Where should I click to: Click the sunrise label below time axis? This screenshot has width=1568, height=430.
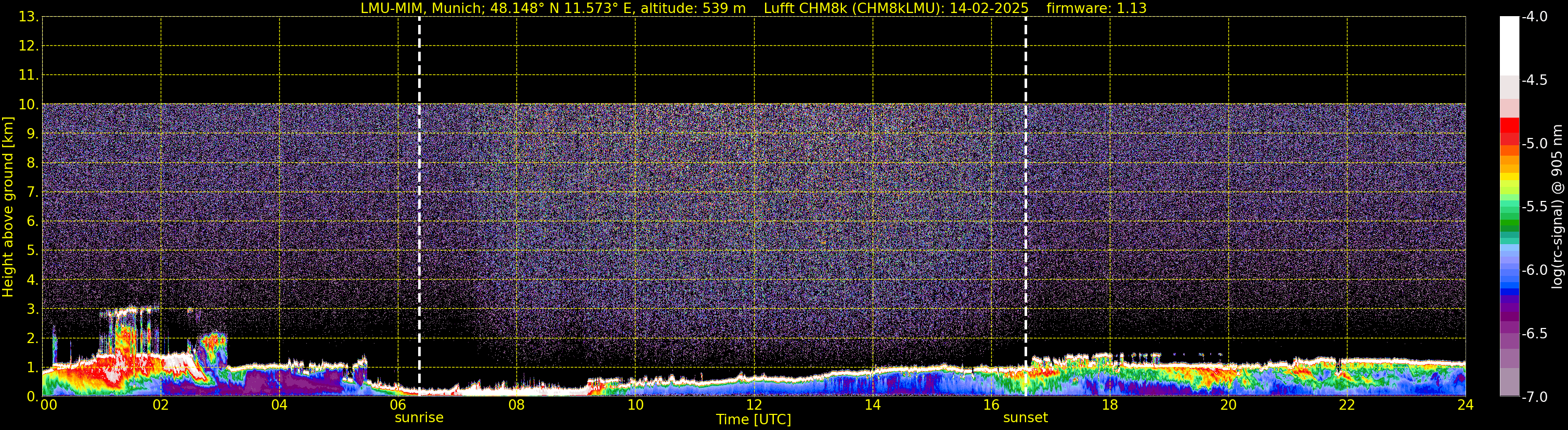point(419,418)
